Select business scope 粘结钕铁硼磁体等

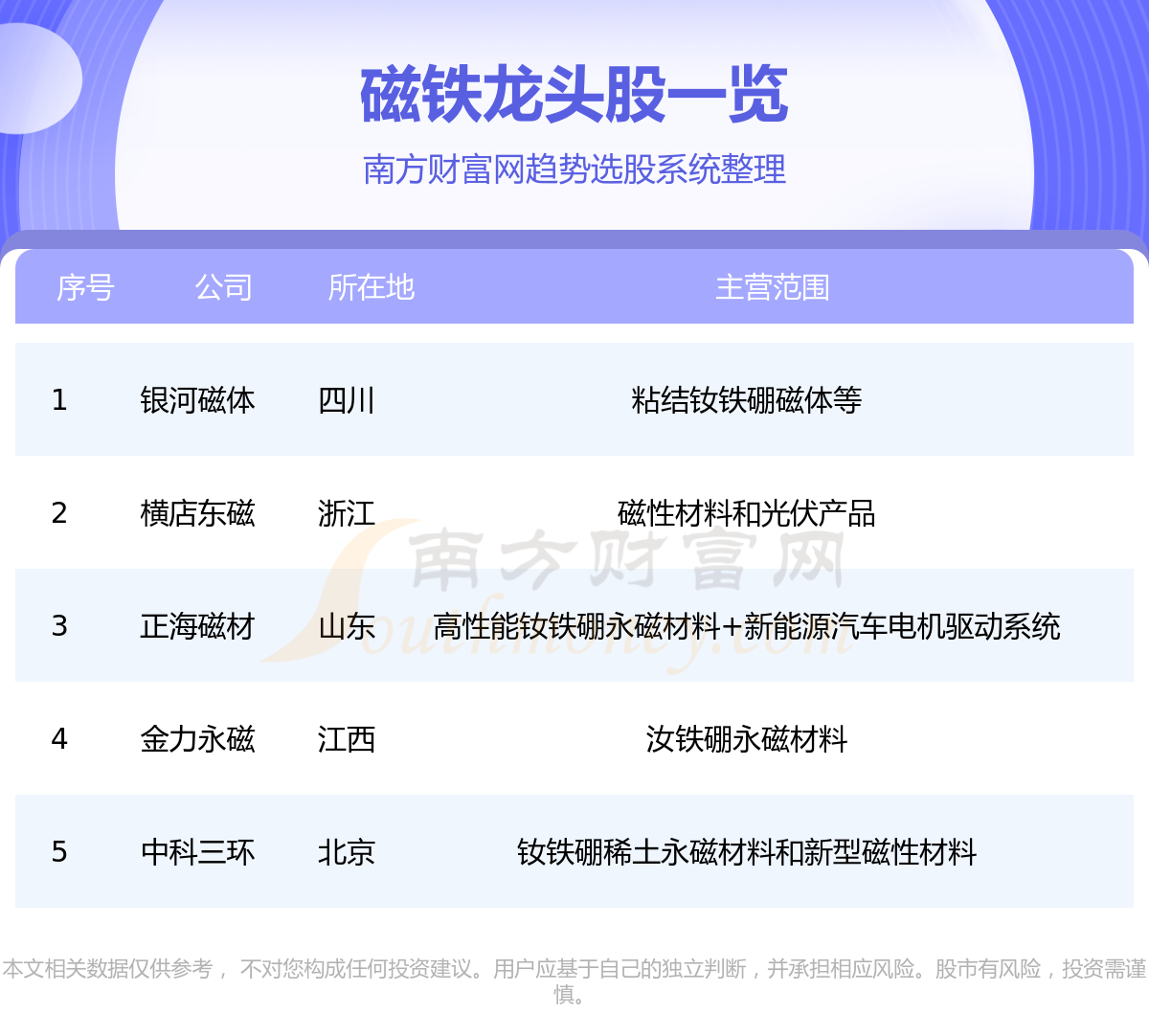[x=747, y=400]
